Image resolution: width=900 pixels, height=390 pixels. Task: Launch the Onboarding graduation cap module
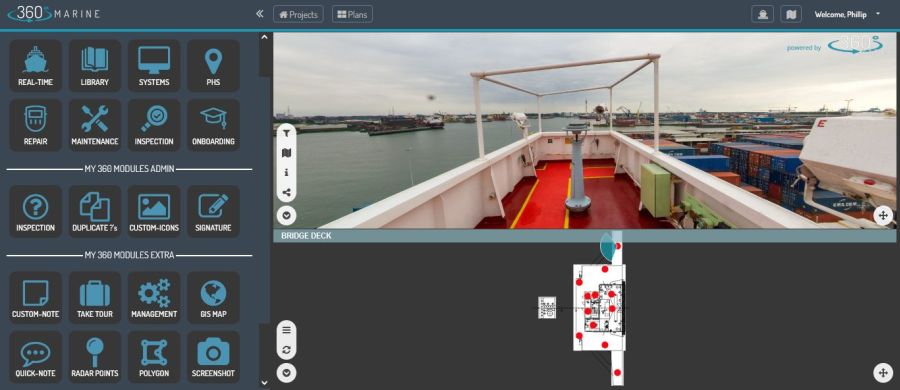213,125
